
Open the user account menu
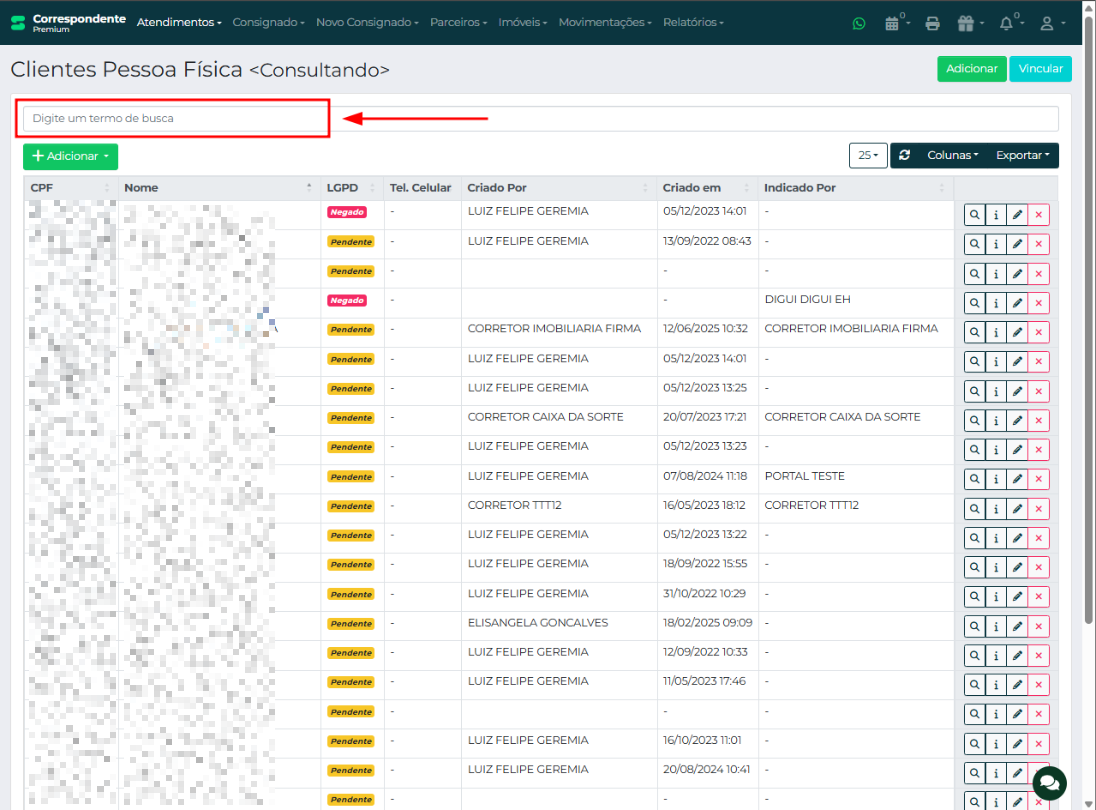(1051, 23)
